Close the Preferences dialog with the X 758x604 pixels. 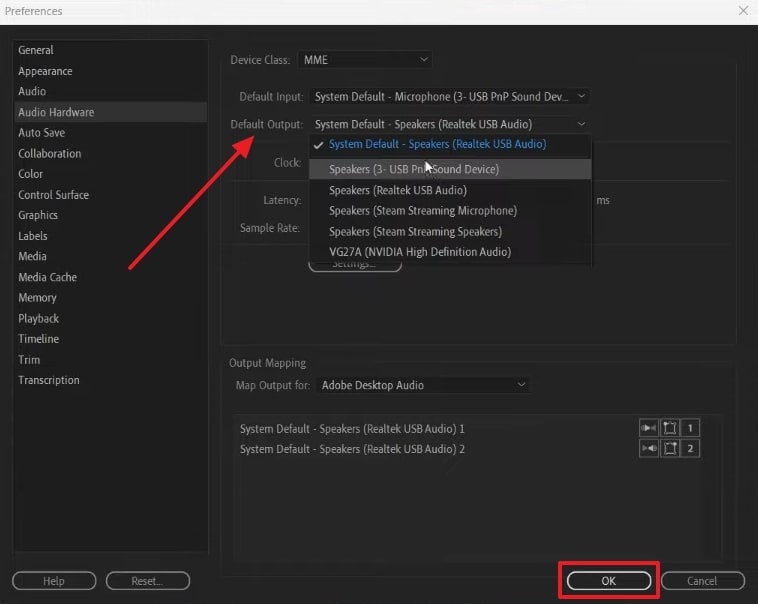(x=743, y=11)
